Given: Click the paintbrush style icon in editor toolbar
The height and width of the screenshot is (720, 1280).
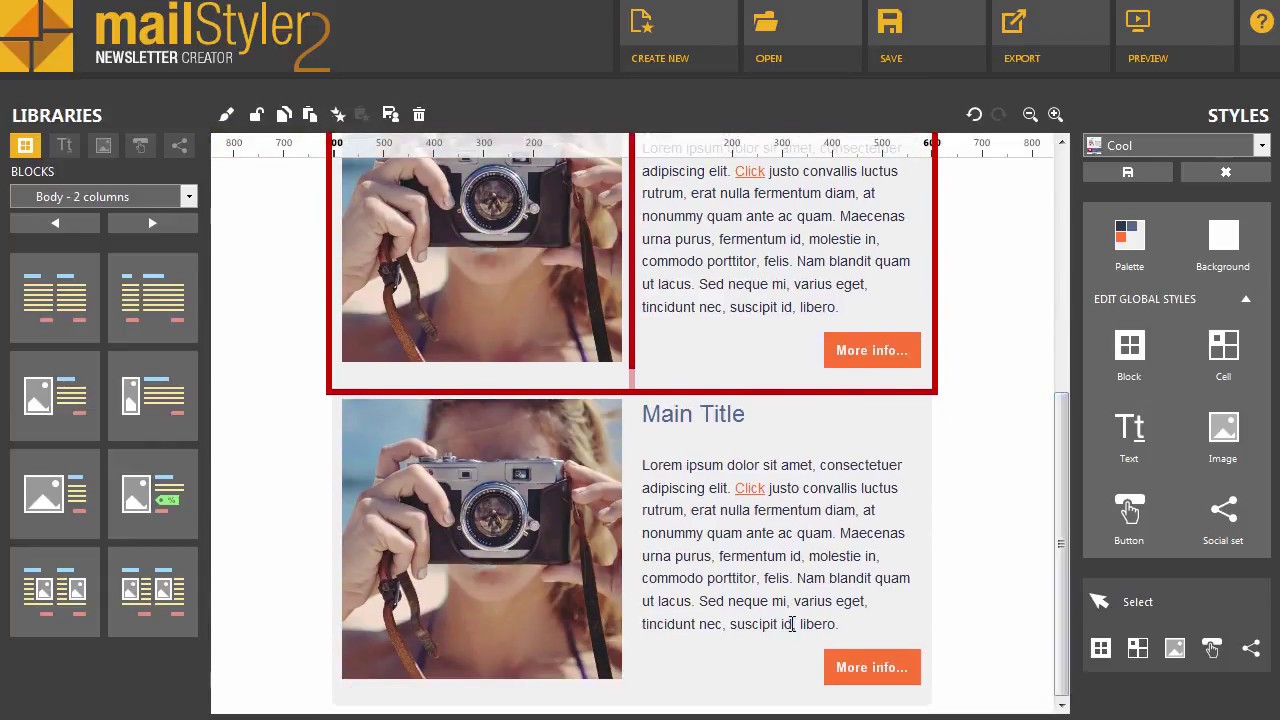Looking at the screenshot, I should [227, 114].
